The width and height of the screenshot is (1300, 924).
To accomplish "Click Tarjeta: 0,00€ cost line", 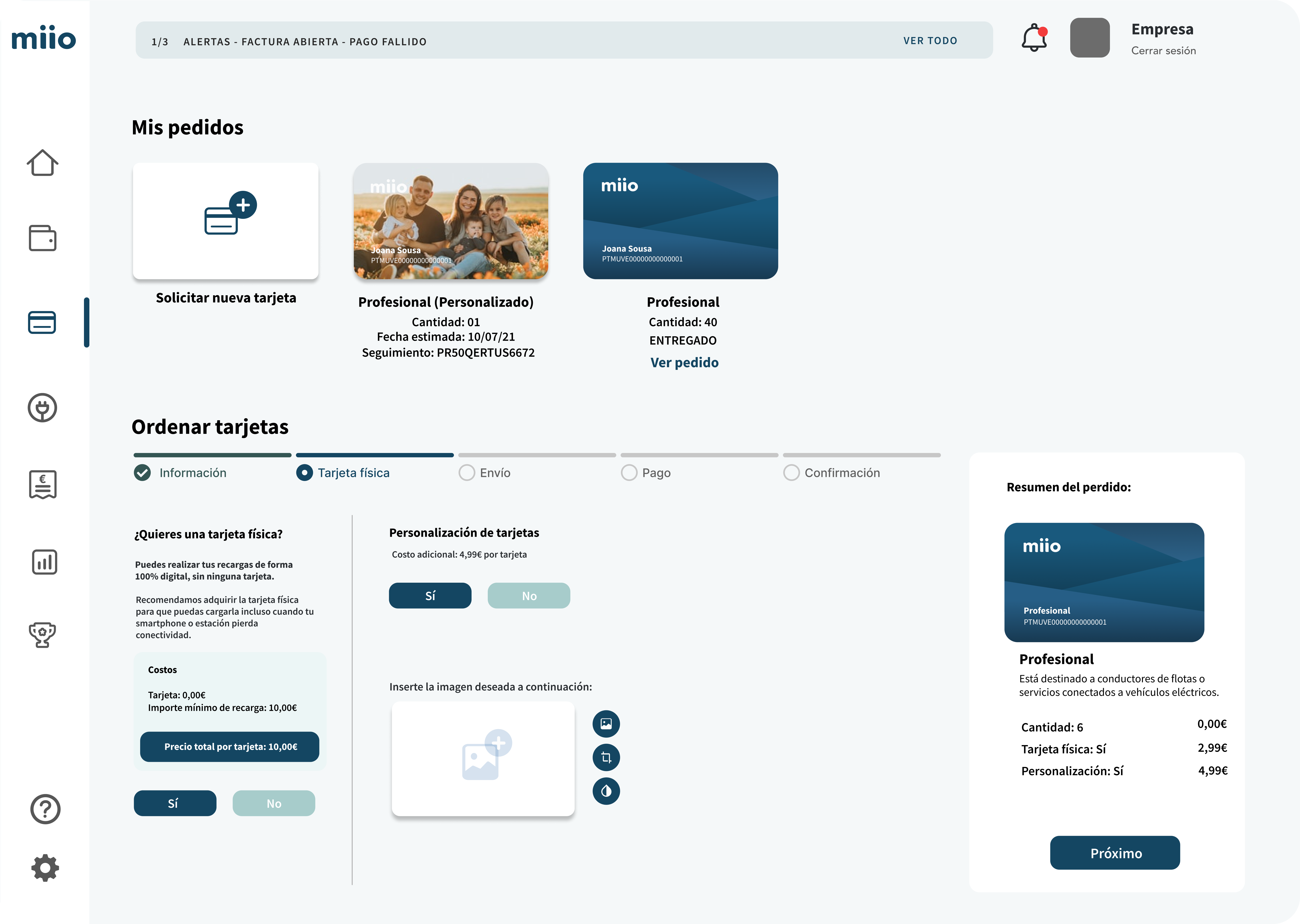I will click(176, 695).
